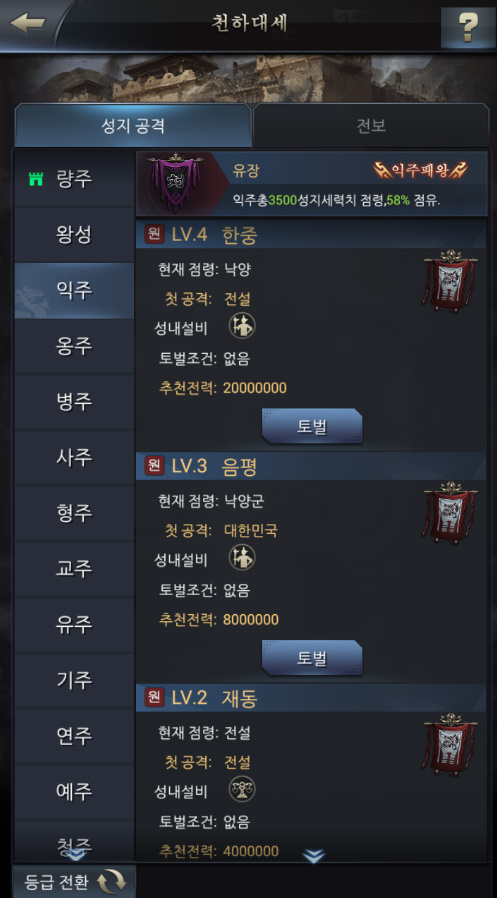Screen dimensions: 497x898
Task: Tap the 음평 soldier facility icon
Action: point(242,557)
